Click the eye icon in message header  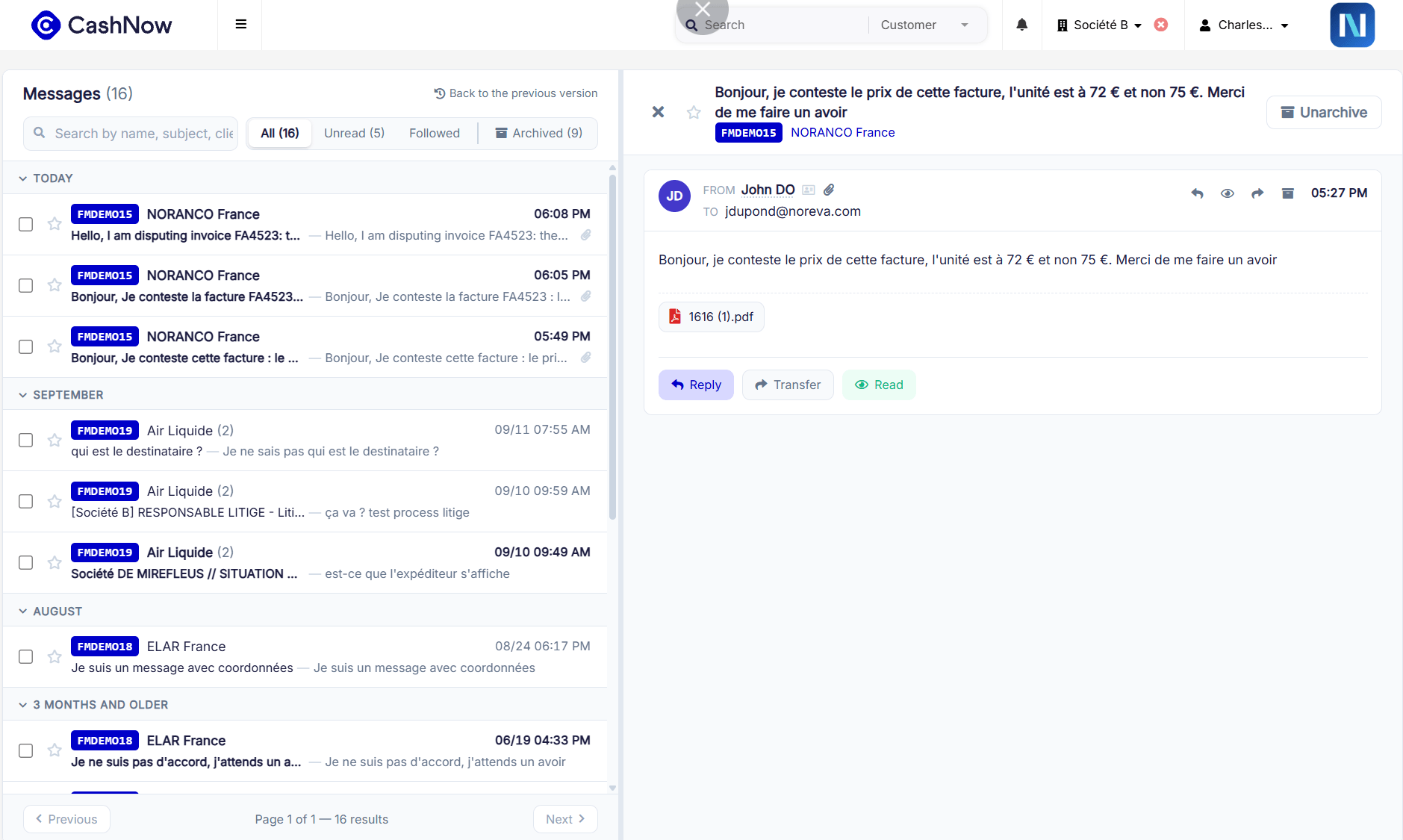click(1227, 193)
